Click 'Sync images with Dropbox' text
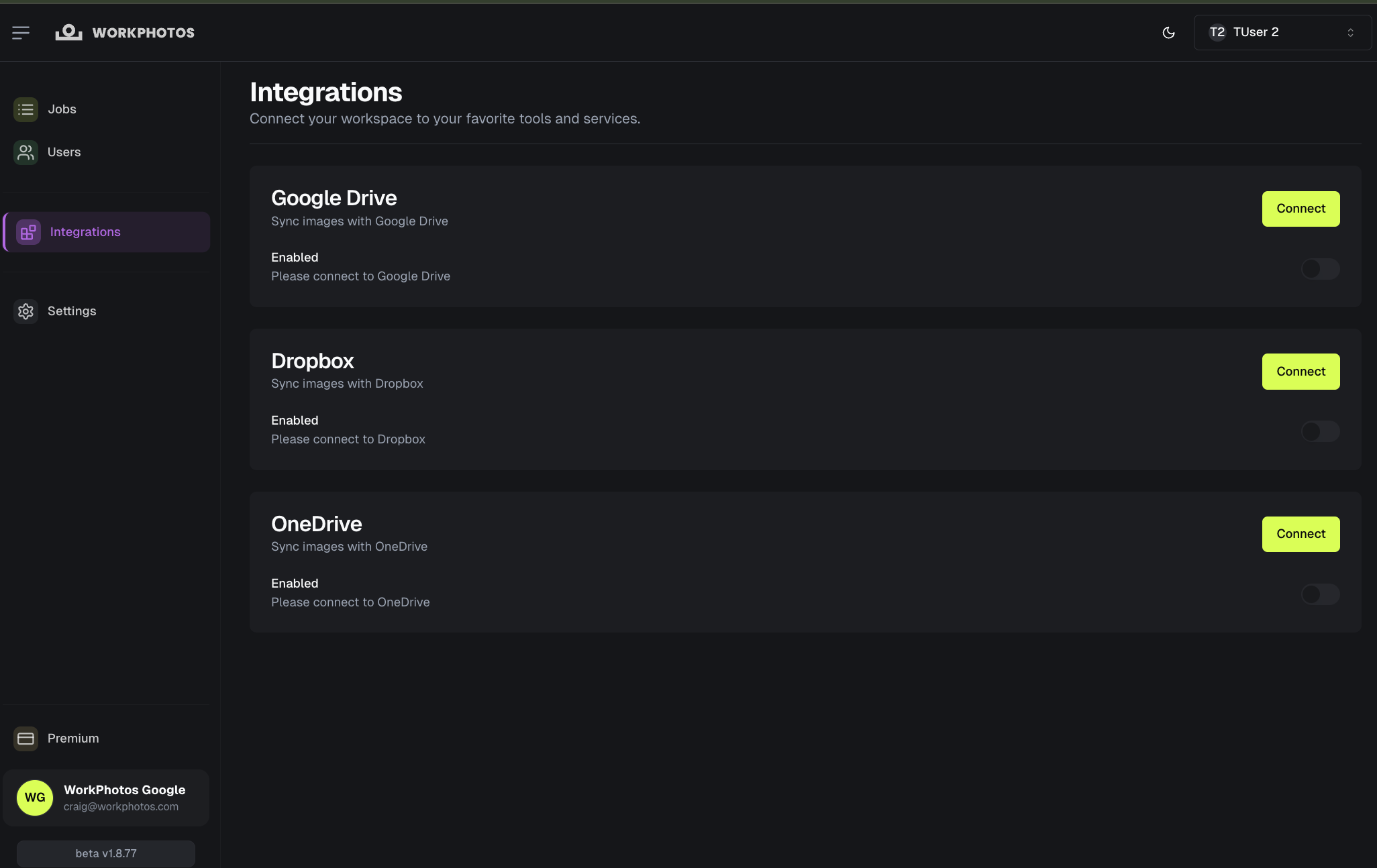The image size is (1377, 868). pos(347,384)
